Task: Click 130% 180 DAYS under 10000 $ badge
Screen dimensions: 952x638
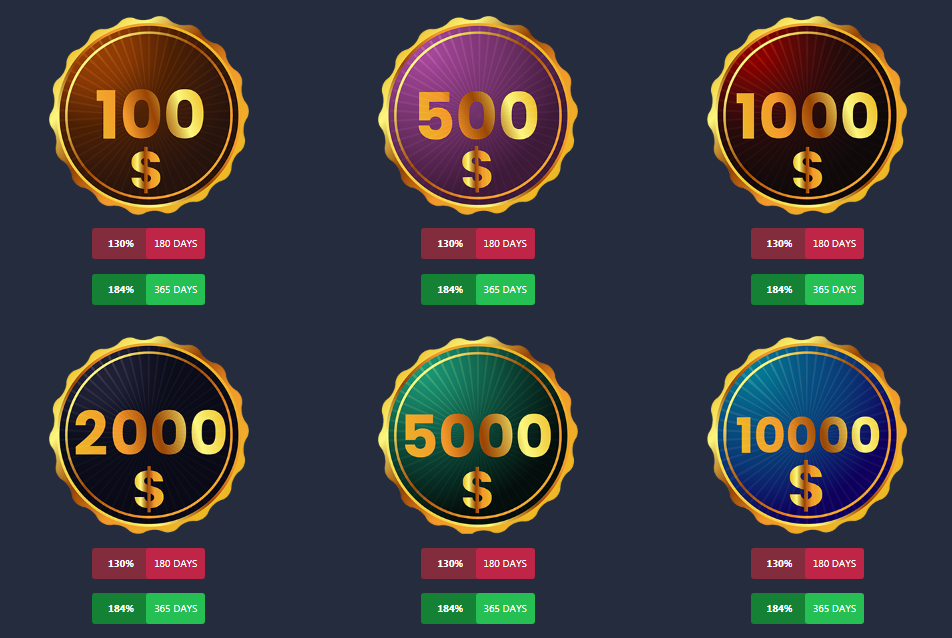Action: (807, 563)
